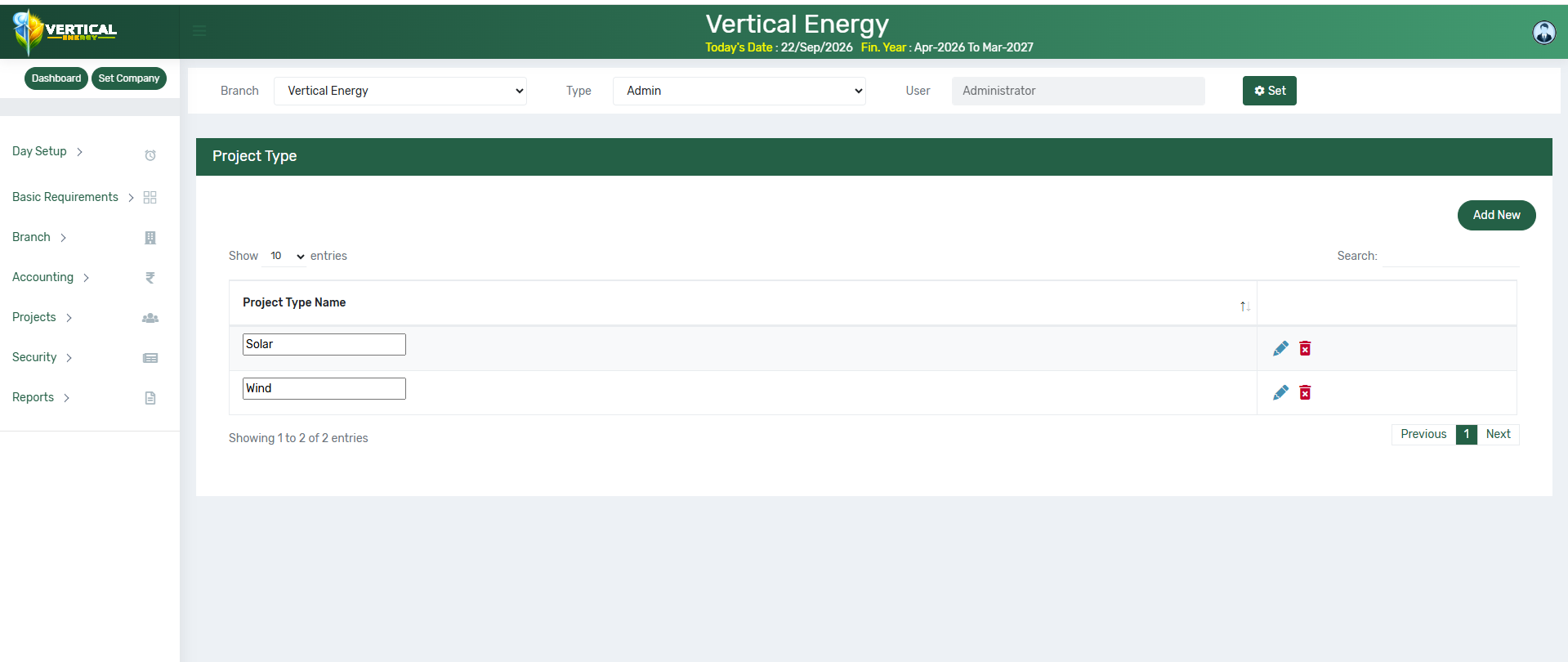The height and width of the screenshot is (662, 1568).
Task: Click the Projects people icon
Action: point(150,318)
